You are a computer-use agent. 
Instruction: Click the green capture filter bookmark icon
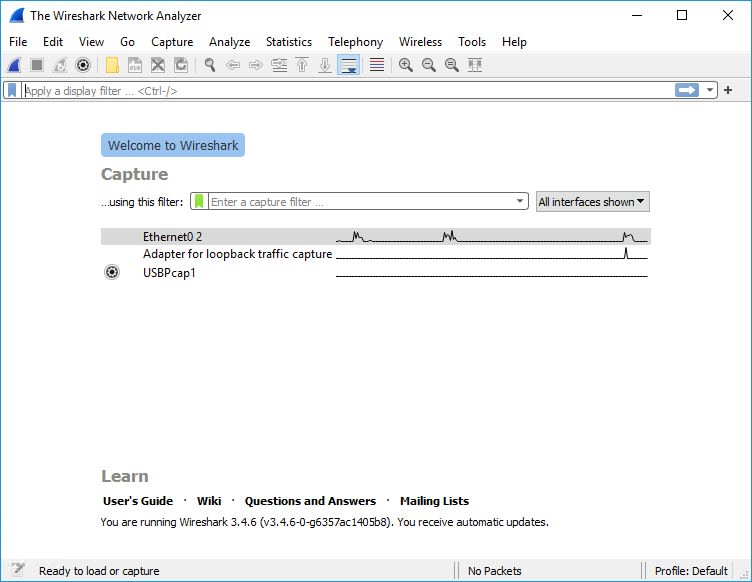[x=199, y=201]
